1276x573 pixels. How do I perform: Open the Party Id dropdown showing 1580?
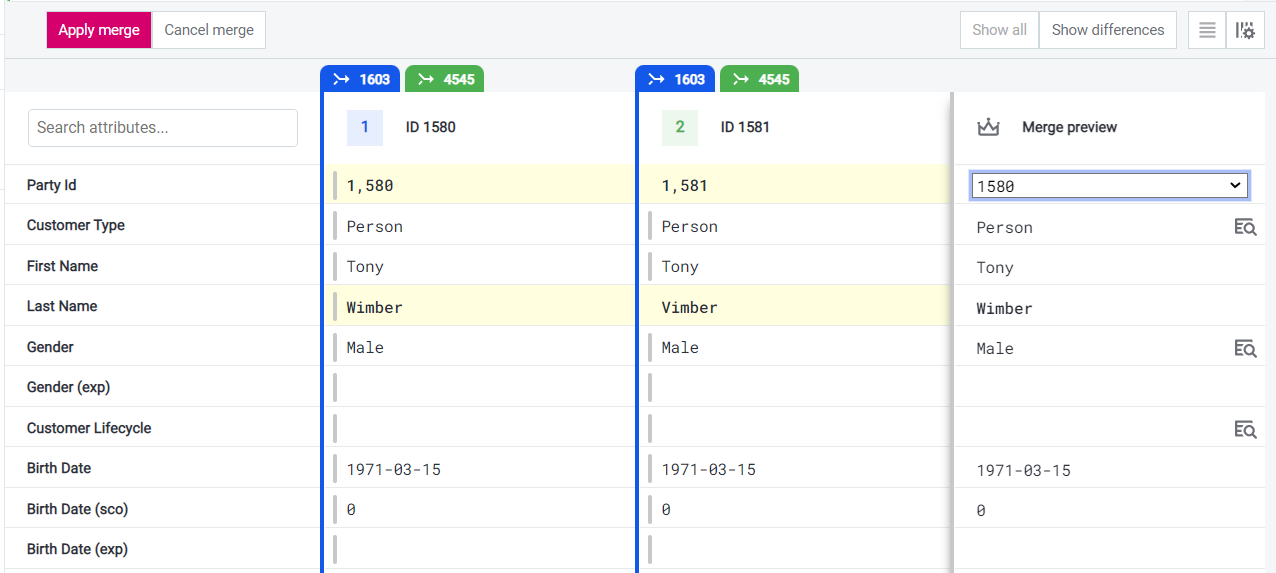point(1109,185)
